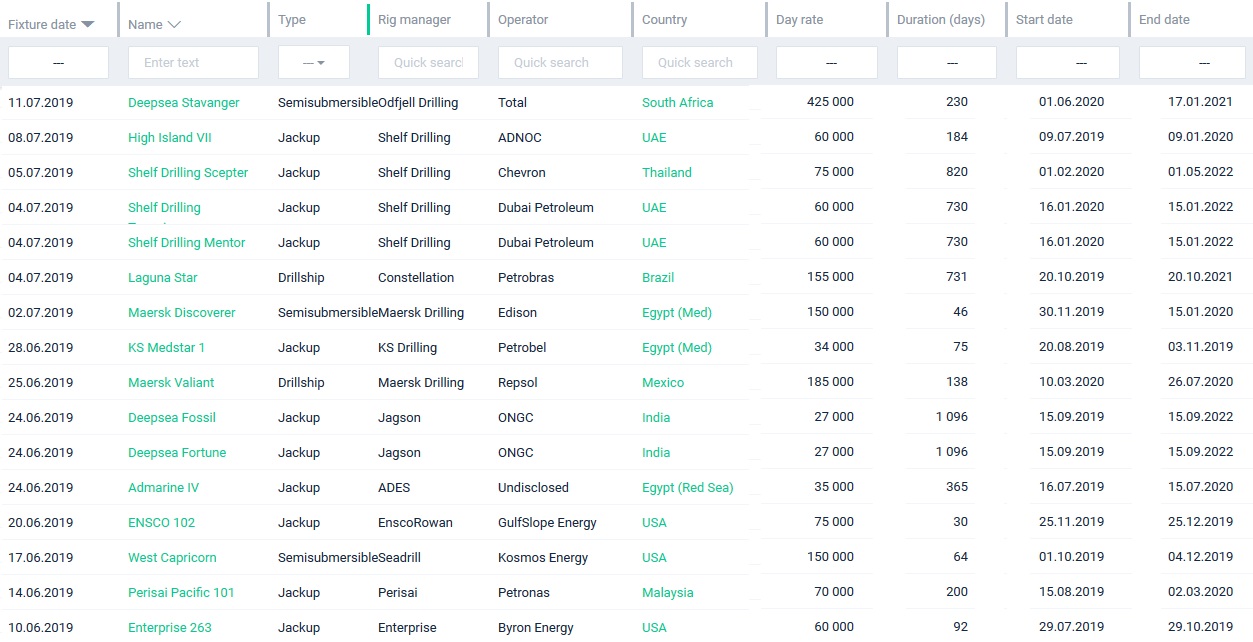Screen dimensions: 1253x642
Task: Click the Name filter text field
Action: point(193,62)
